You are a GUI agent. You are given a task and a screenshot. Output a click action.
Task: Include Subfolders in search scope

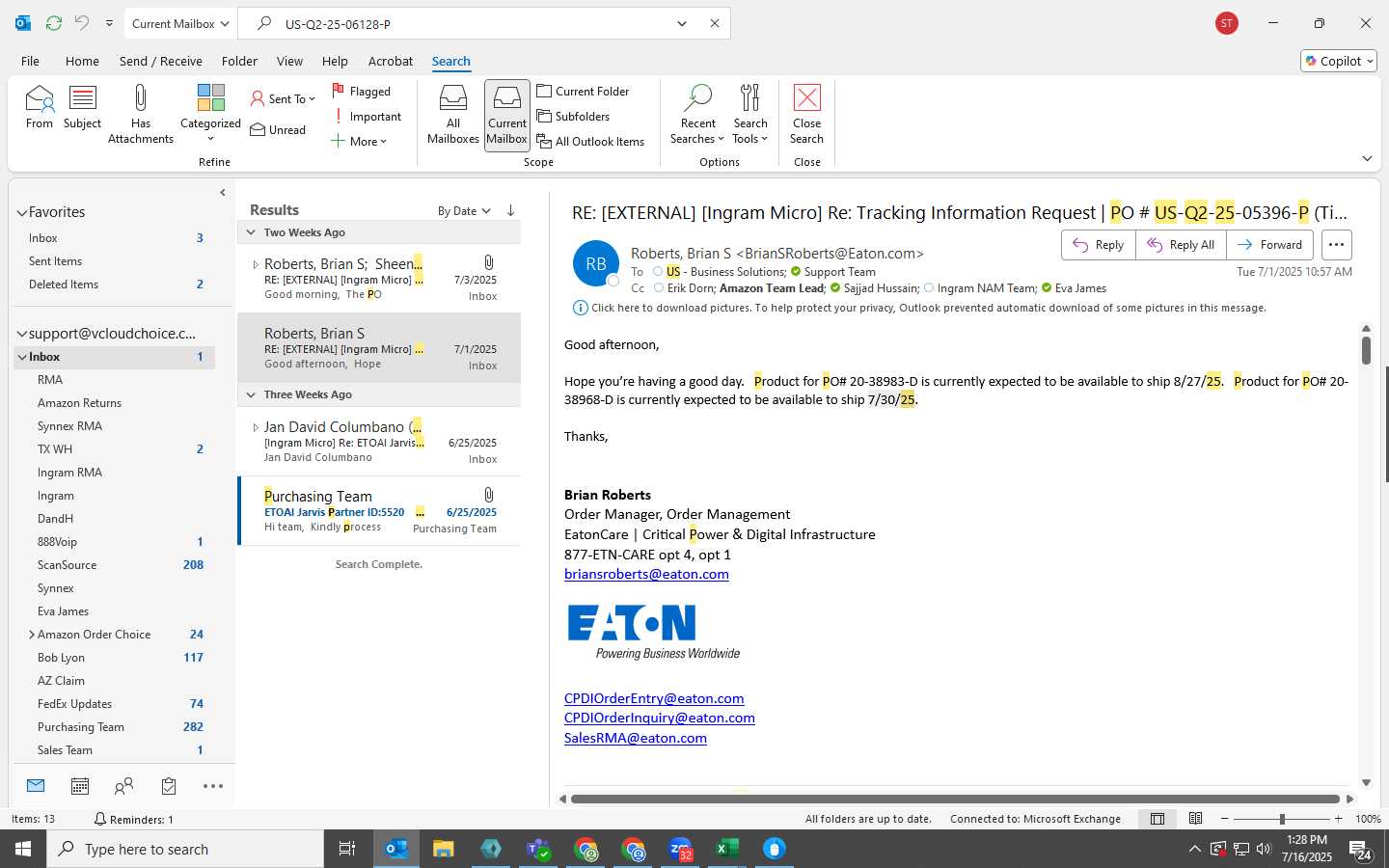click(574, 116)
